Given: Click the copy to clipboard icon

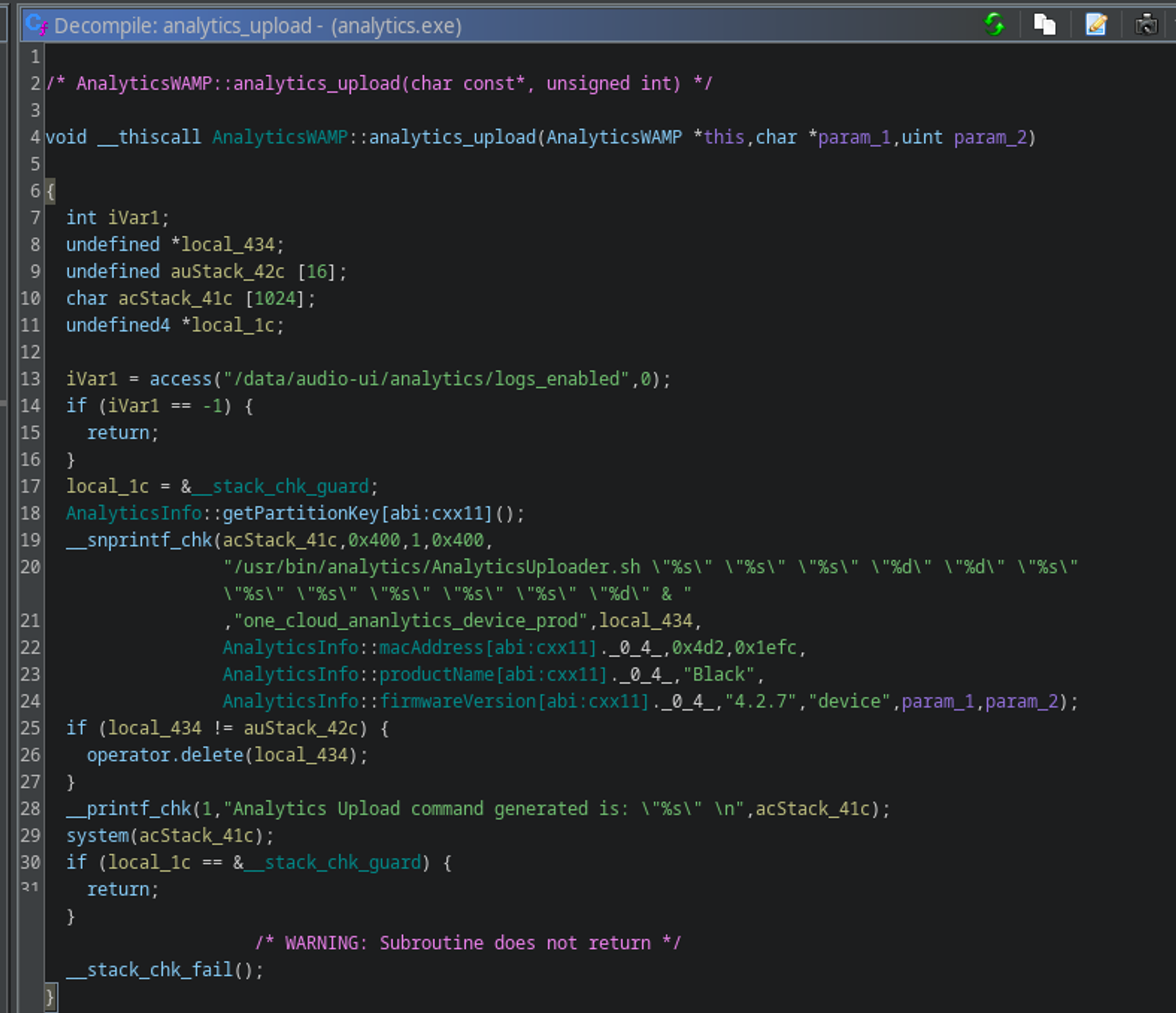Looking at the screenshot, I should [1044, 25].
